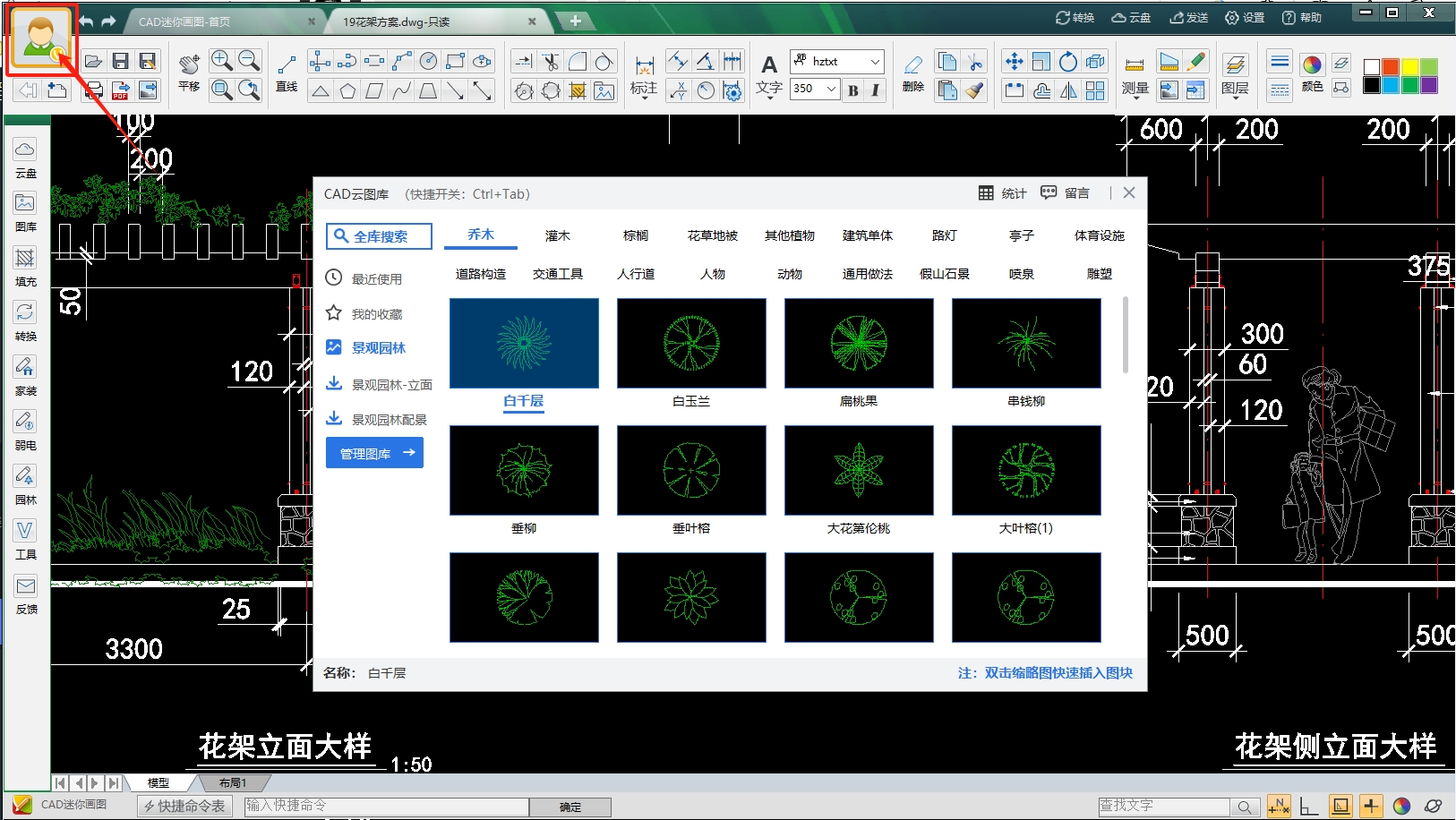Viewport: 1456px width, 820px height.
Task: Click the trim scissors tool
Action: coord(551,61)
